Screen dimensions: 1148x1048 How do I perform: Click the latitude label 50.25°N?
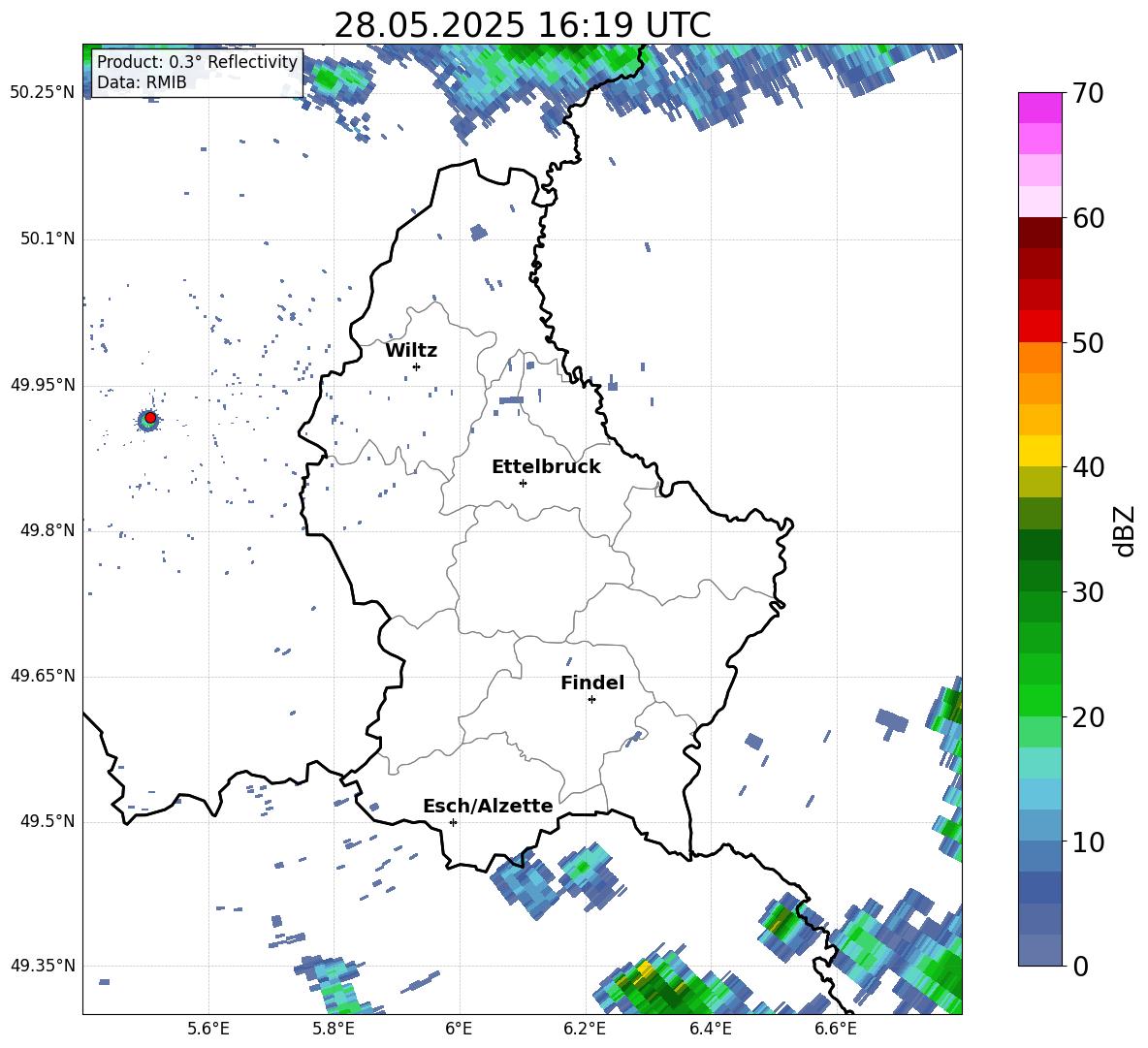pyautogui.click(x=43, y=92)
